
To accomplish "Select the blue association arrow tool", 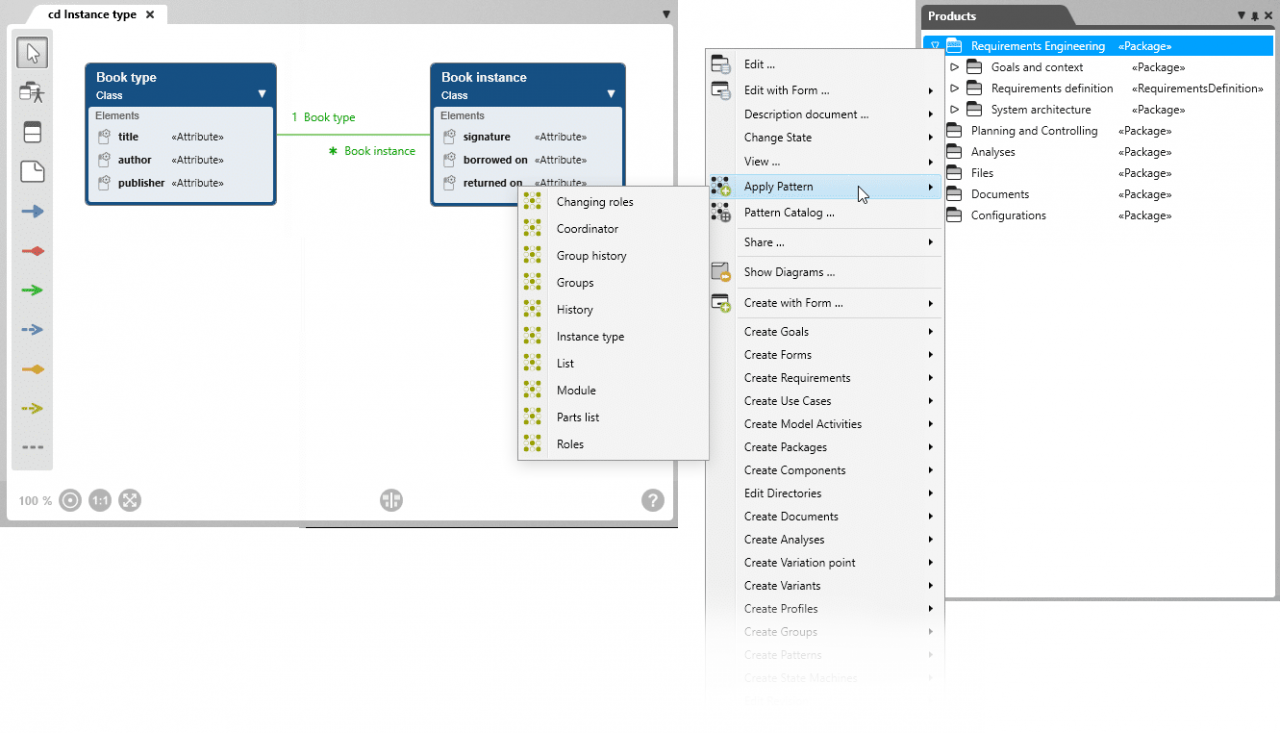I will pyautogui.click(x=31, y=211).
